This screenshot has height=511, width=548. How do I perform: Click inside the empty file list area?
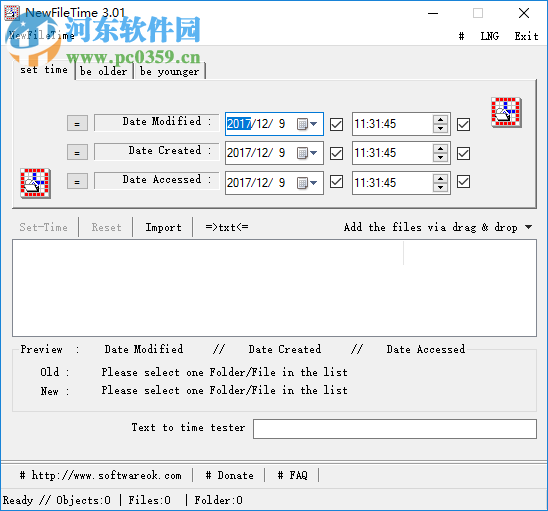(x=274, y=288)
